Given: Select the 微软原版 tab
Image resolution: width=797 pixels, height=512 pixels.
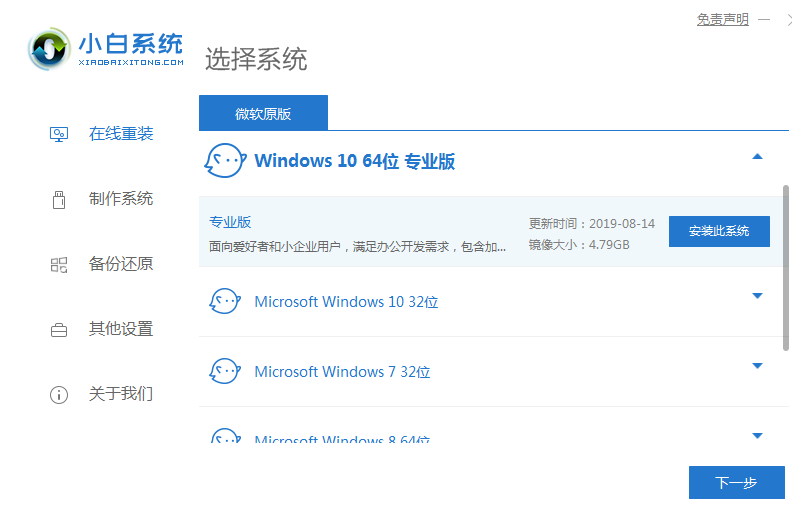Looking at the screenshot, I should point(263,113).
